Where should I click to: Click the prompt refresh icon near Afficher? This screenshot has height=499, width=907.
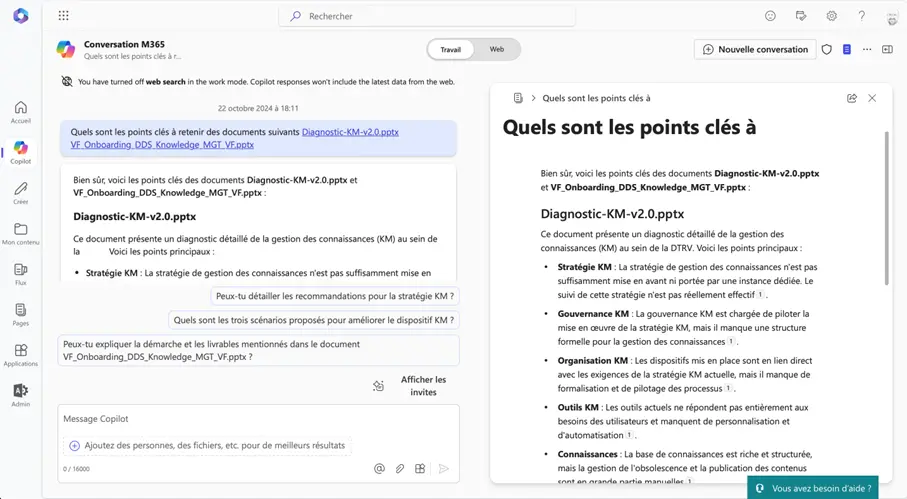(378, 386)
